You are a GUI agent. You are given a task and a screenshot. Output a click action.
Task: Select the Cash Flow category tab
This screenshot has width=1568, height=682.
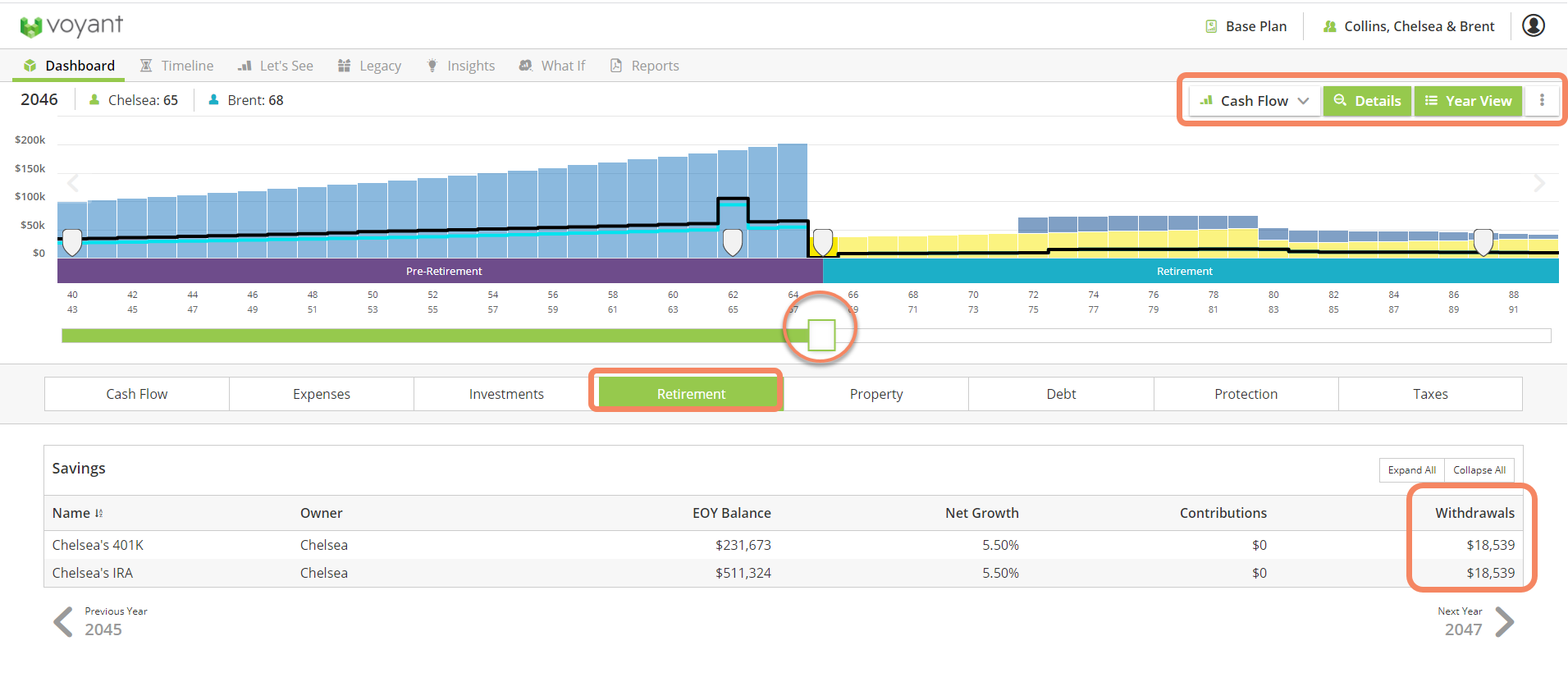point(137,394)
